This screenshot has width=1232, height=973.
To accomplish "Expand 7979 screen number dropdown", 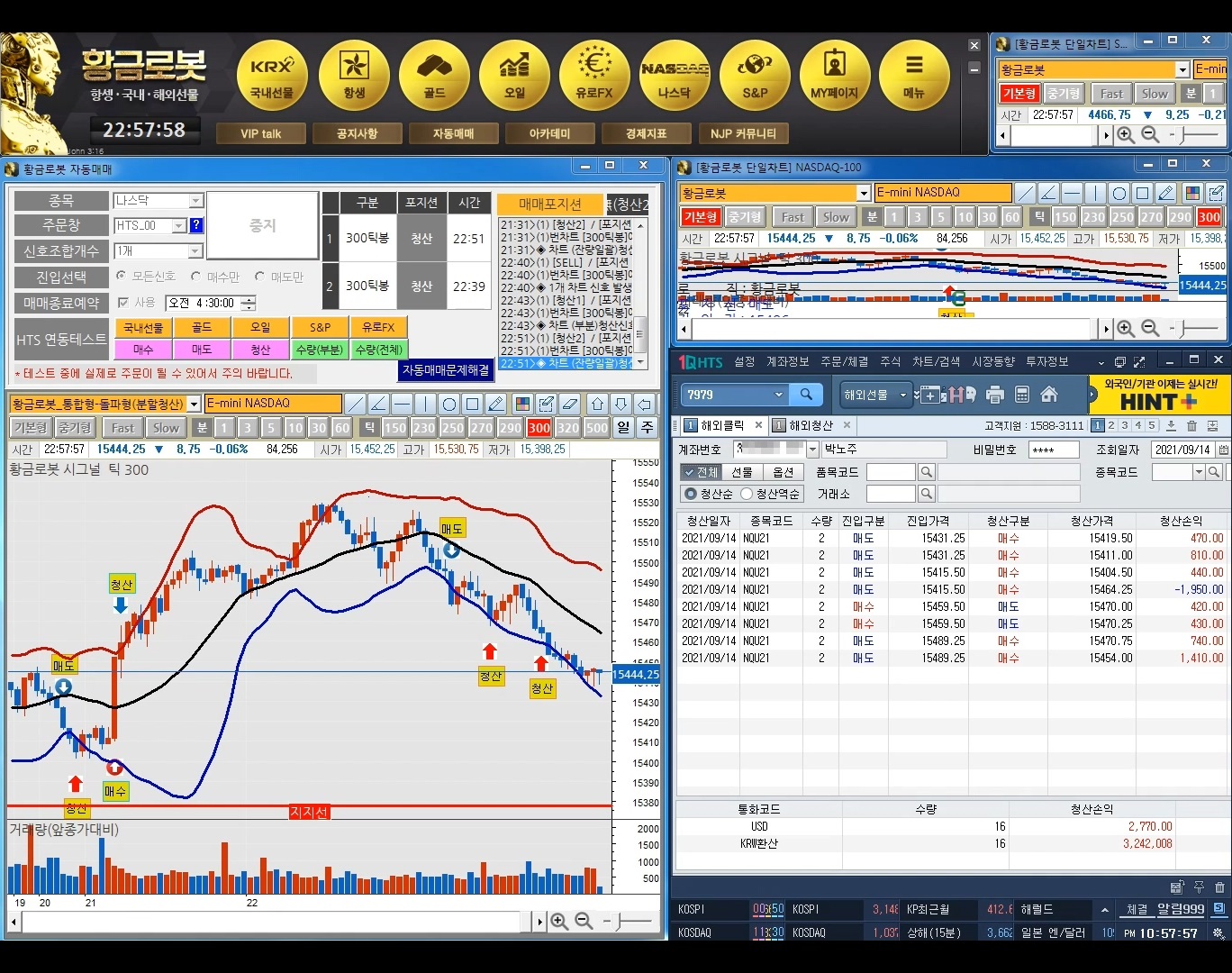I will [x=779, y=395].
